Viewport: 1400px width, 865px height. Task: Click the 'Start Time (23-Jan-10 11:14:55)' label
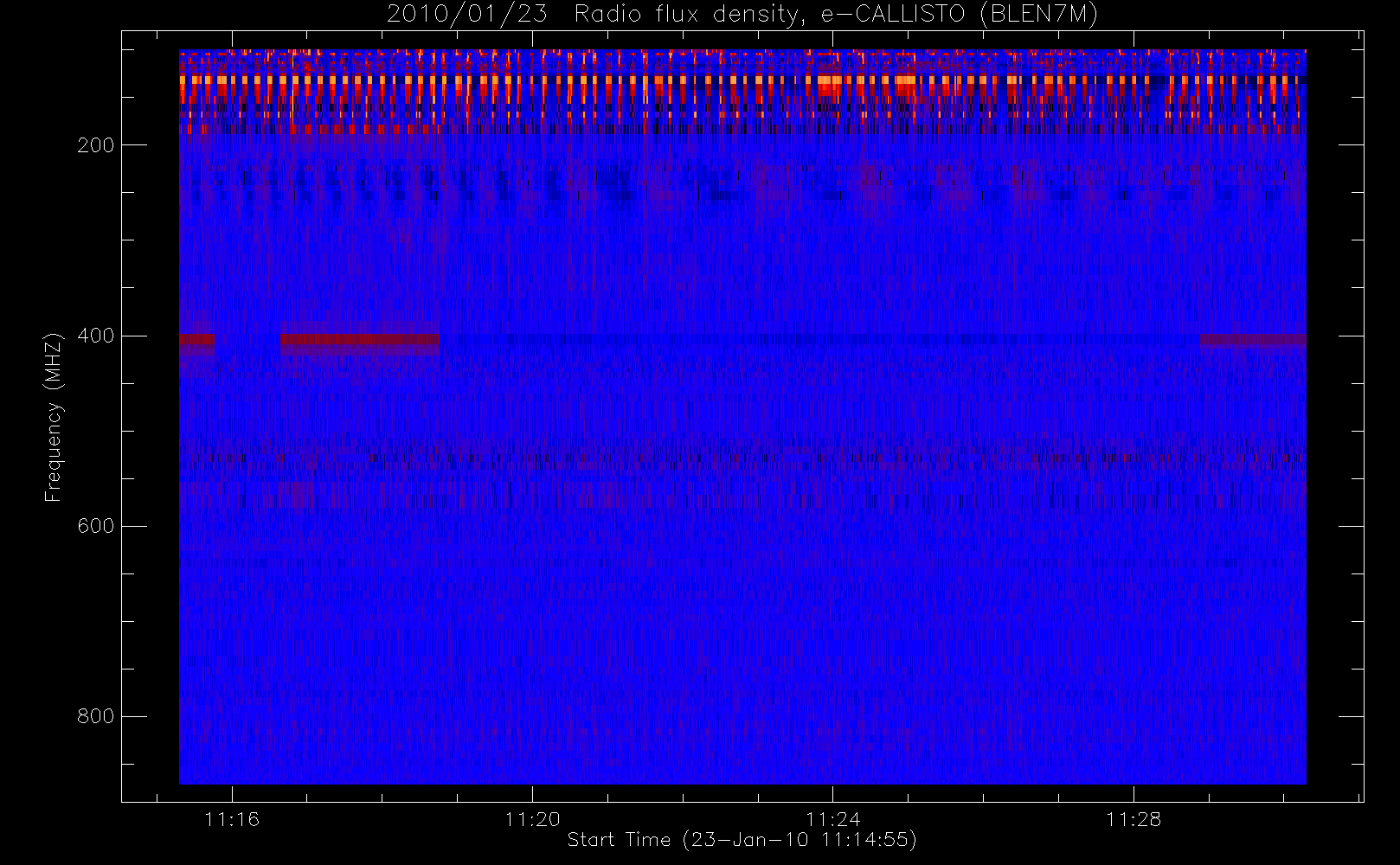click(742, 840)
